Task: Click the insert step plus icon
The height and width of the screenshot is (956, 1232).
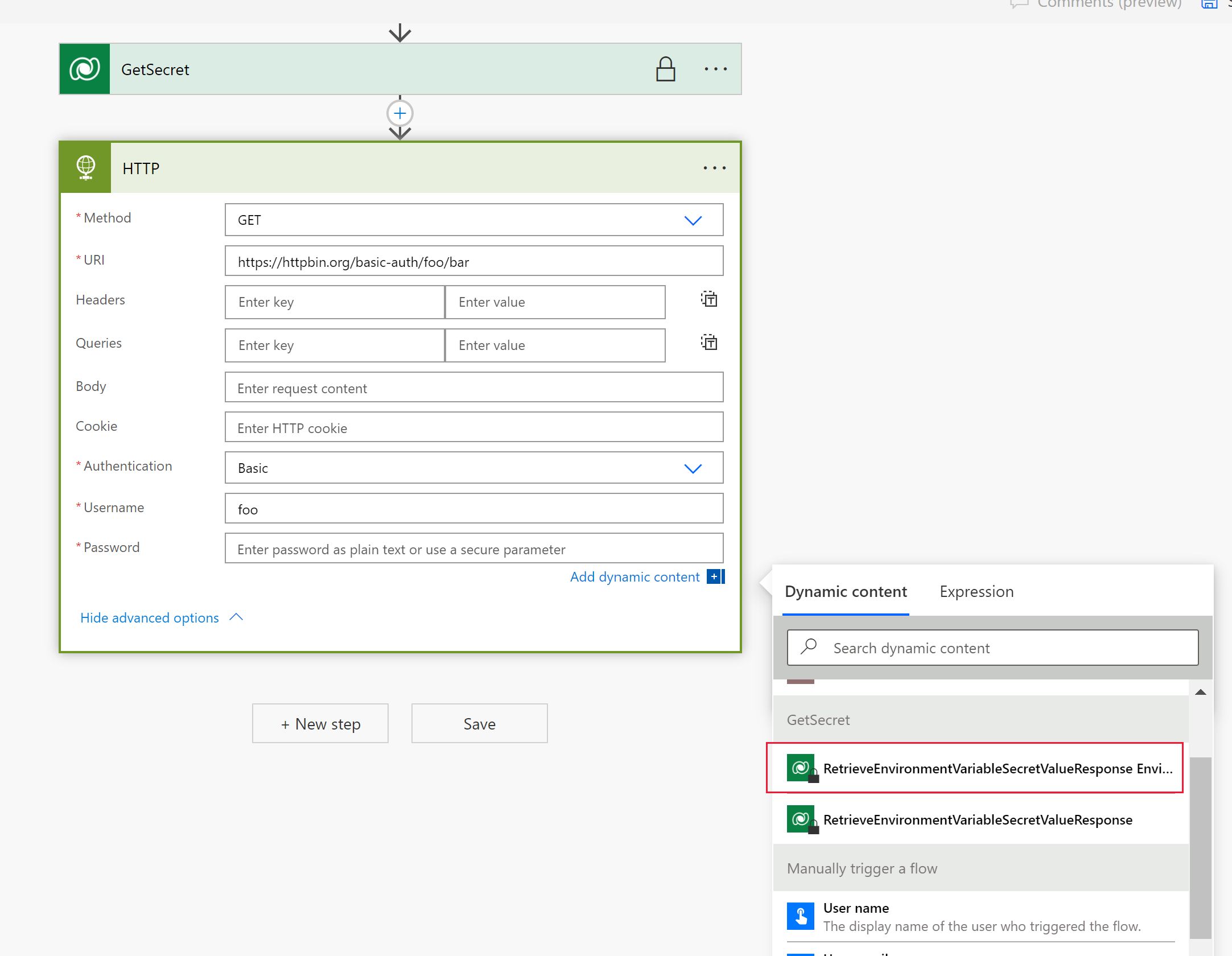Action: [400, 113]
